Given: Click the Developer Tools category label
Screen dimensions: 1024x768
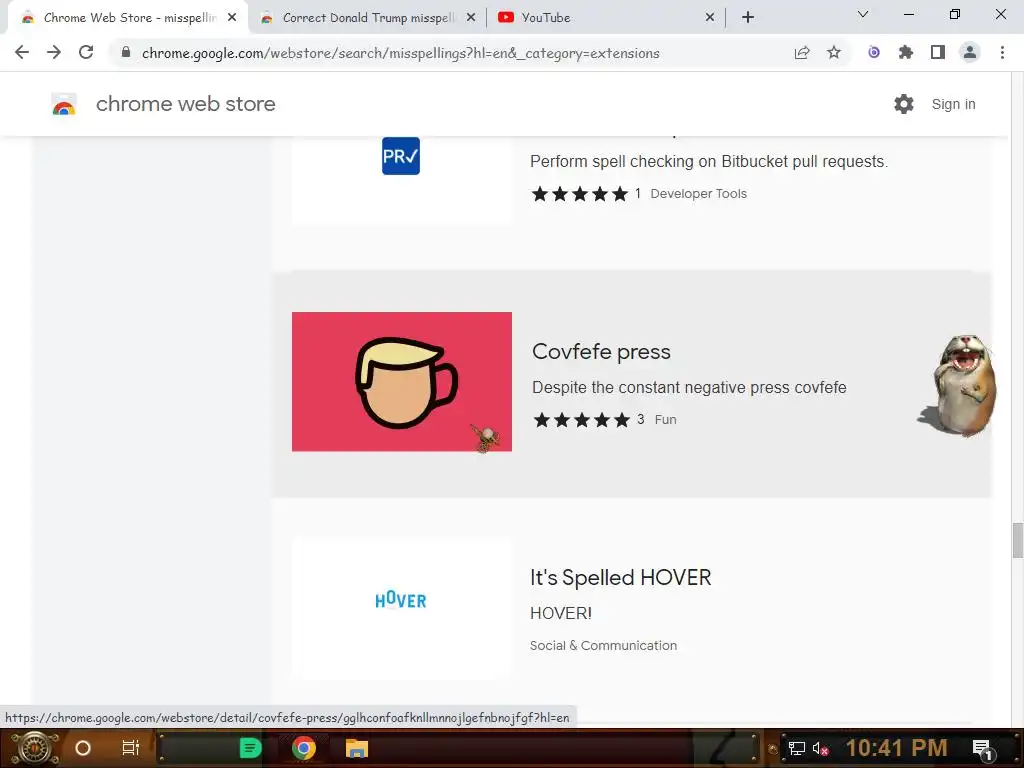Looking at the screenshot, I should 699,193.
